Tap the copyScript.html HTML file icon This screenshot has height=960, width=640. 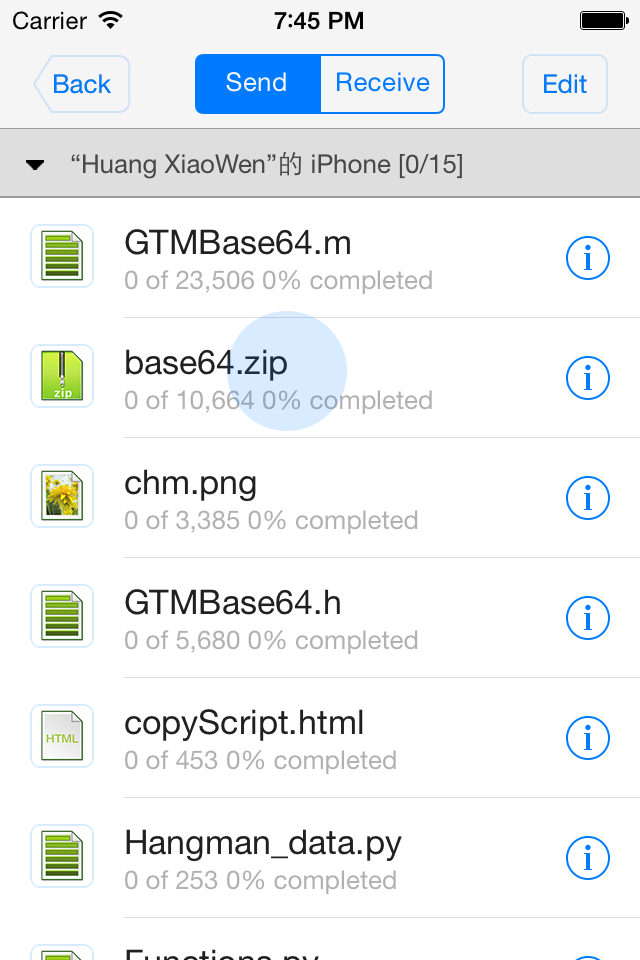pyautogui.click(x=62, y=736)
